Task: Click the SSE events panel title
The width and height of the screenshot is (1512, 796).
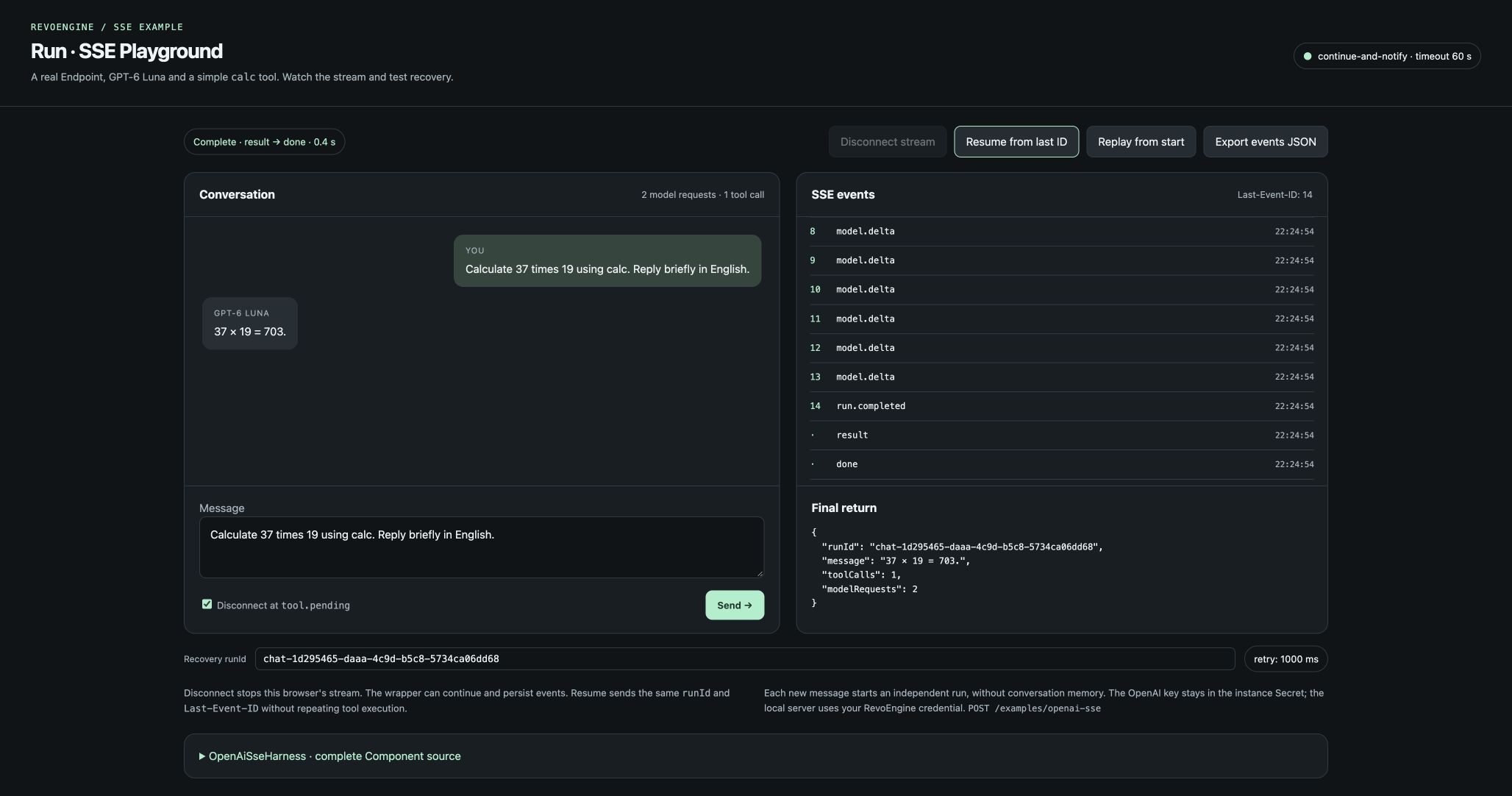Action: 843,195
